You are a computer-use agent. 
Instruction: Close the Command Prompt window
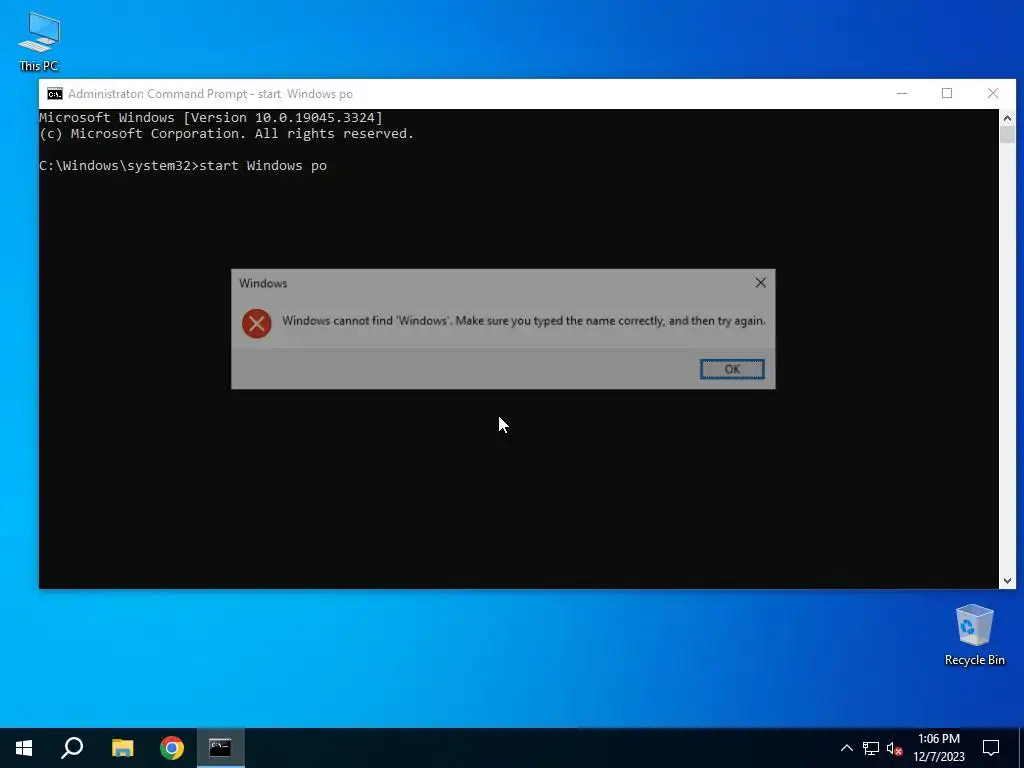[x=993, y=93]
